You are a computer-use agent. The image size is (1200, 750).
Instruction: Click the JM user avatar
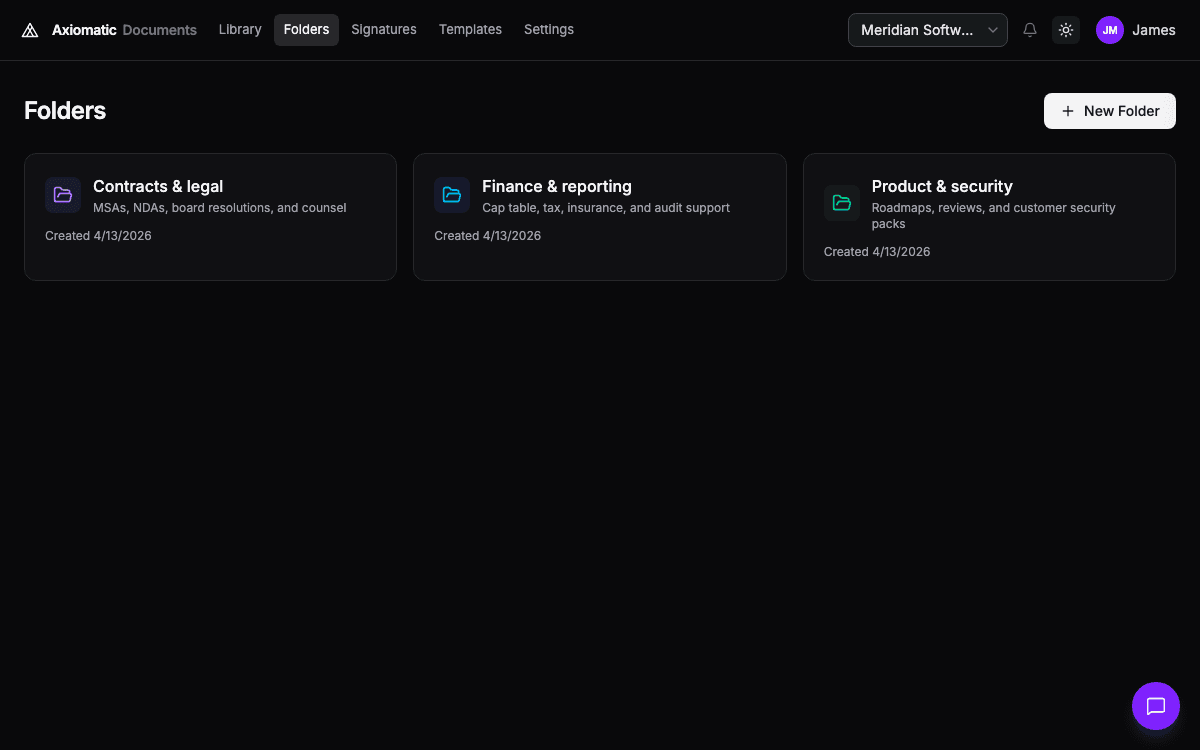pos(1110,30)
